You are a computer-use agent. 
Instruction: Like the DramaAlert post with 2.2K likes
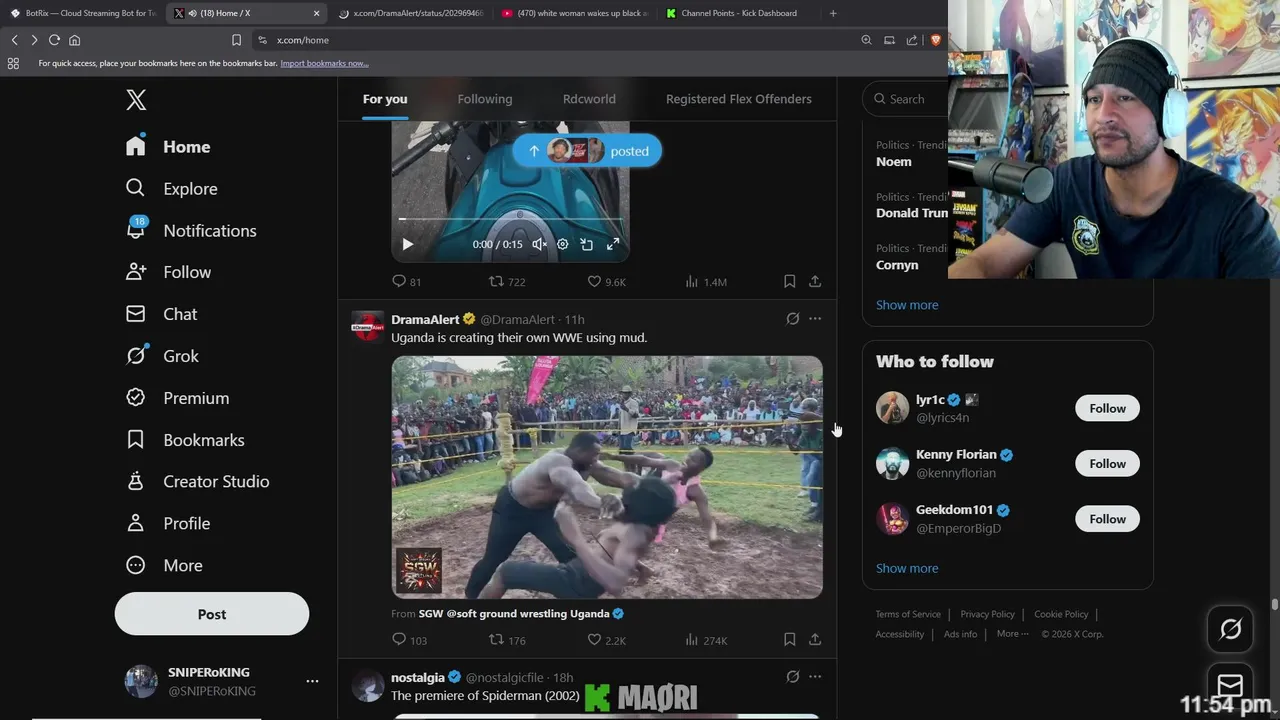(x=606, y=640)
